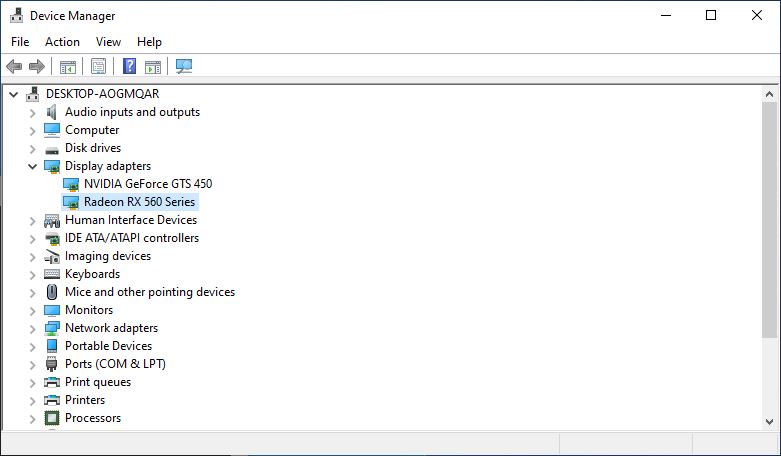Click the NVIDIA GeForce GTS 450 adapter icon

[x=71, y=184]
